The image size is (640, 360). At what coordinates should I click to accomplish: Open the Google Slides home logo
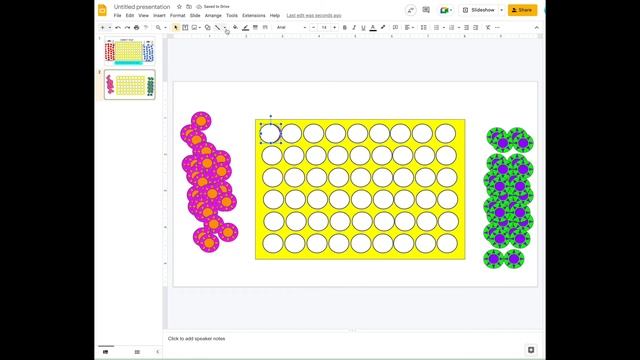(102, 10)
